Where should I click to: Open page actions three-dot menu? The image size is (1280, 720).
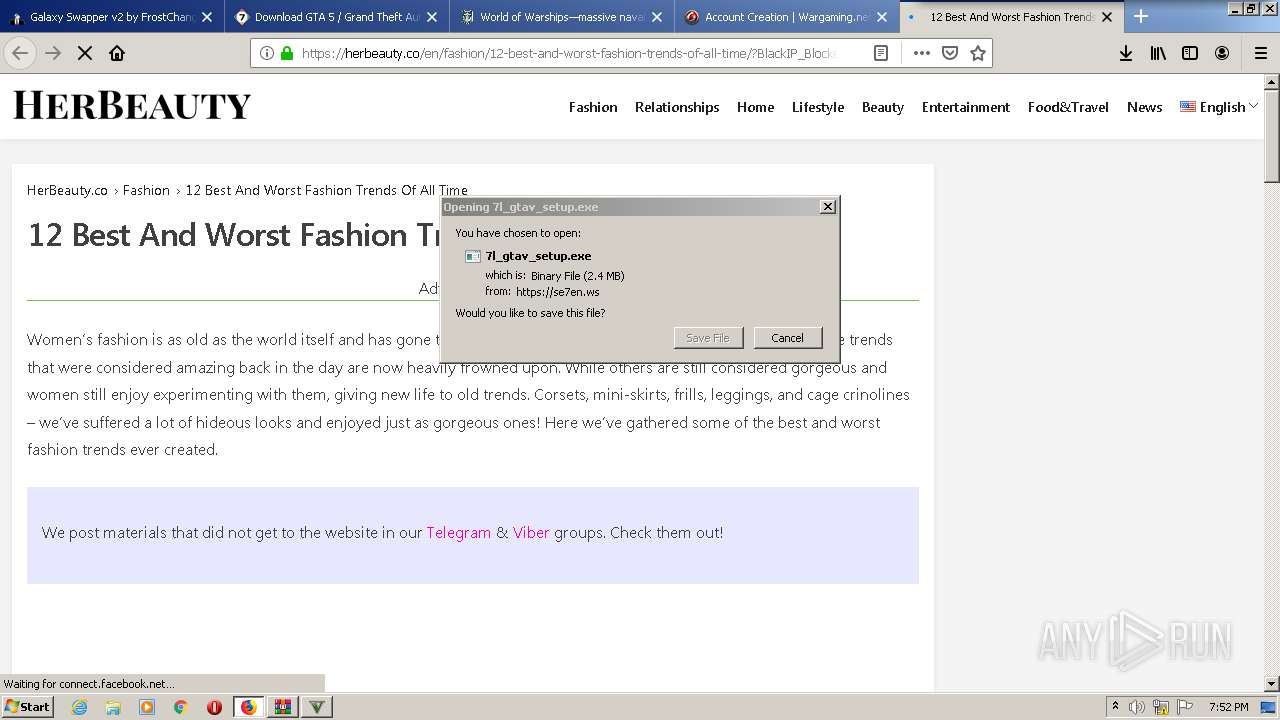click(921, 53)
